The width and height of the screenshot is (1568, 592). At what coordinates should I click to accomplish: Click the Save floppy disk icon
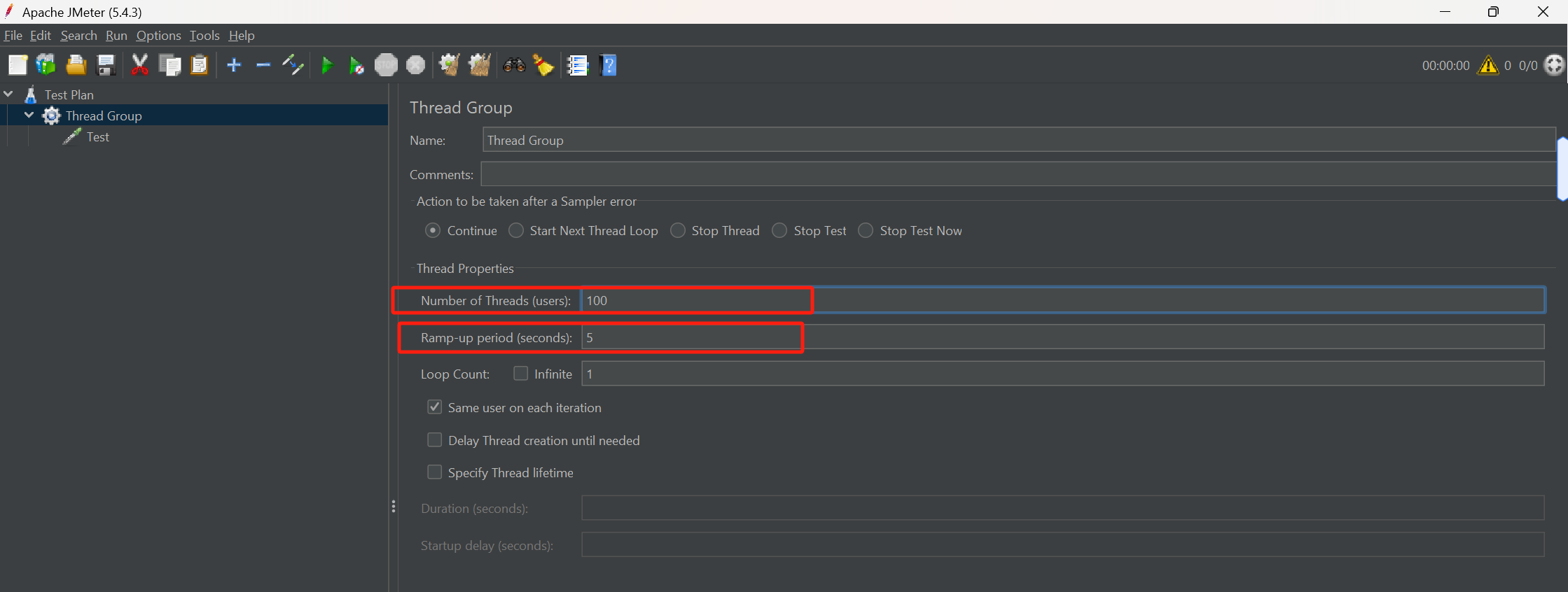coord(106,65)
